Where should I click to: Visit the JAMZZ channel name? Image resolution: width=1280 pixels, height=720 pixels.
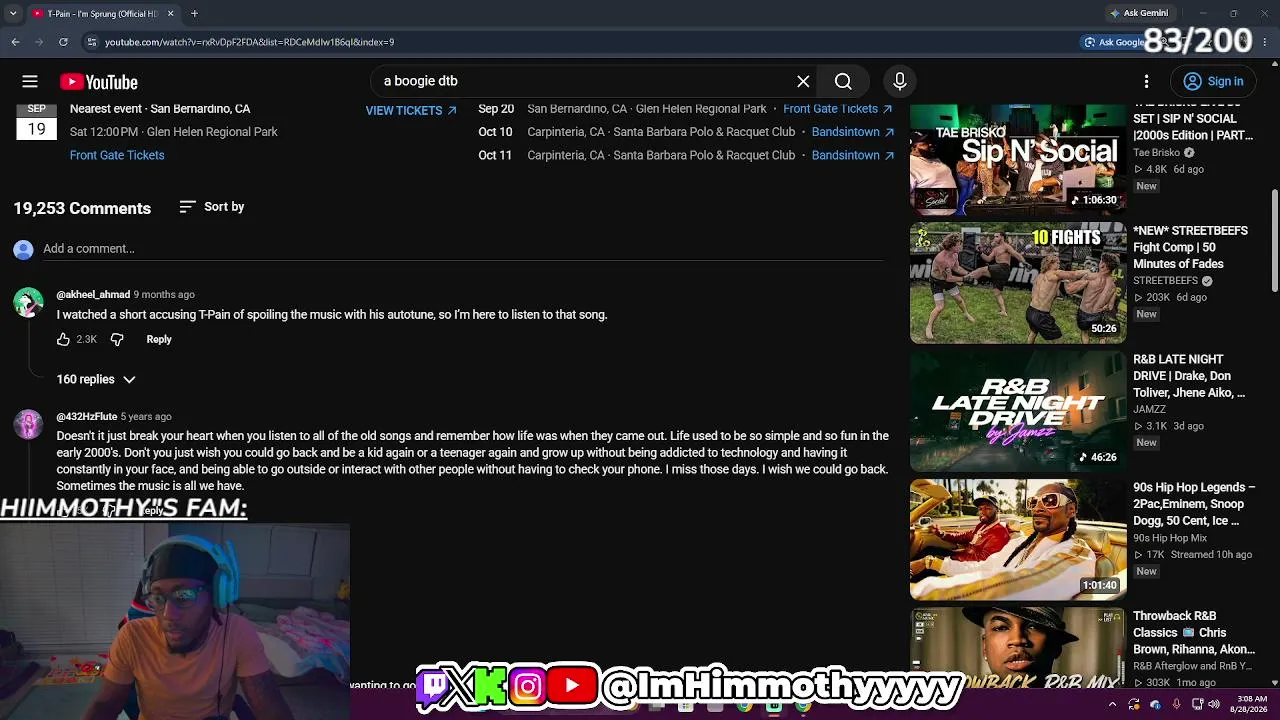(1150, 409)
